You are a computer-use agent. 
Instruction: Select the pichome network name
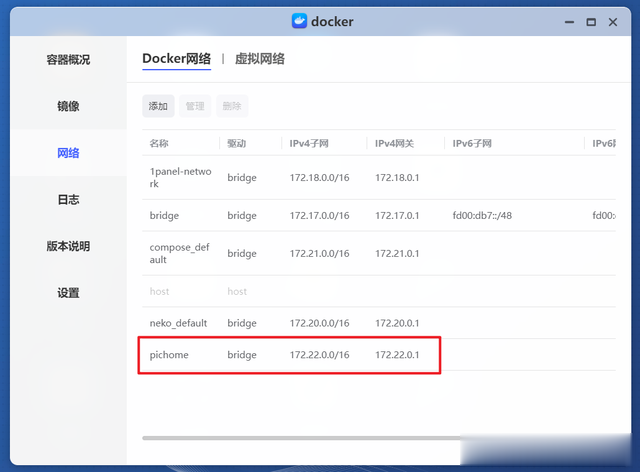169,355
